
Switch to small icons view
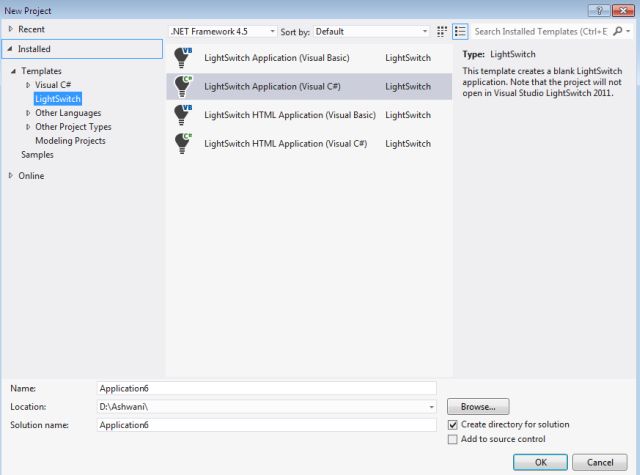click(442, 31)
